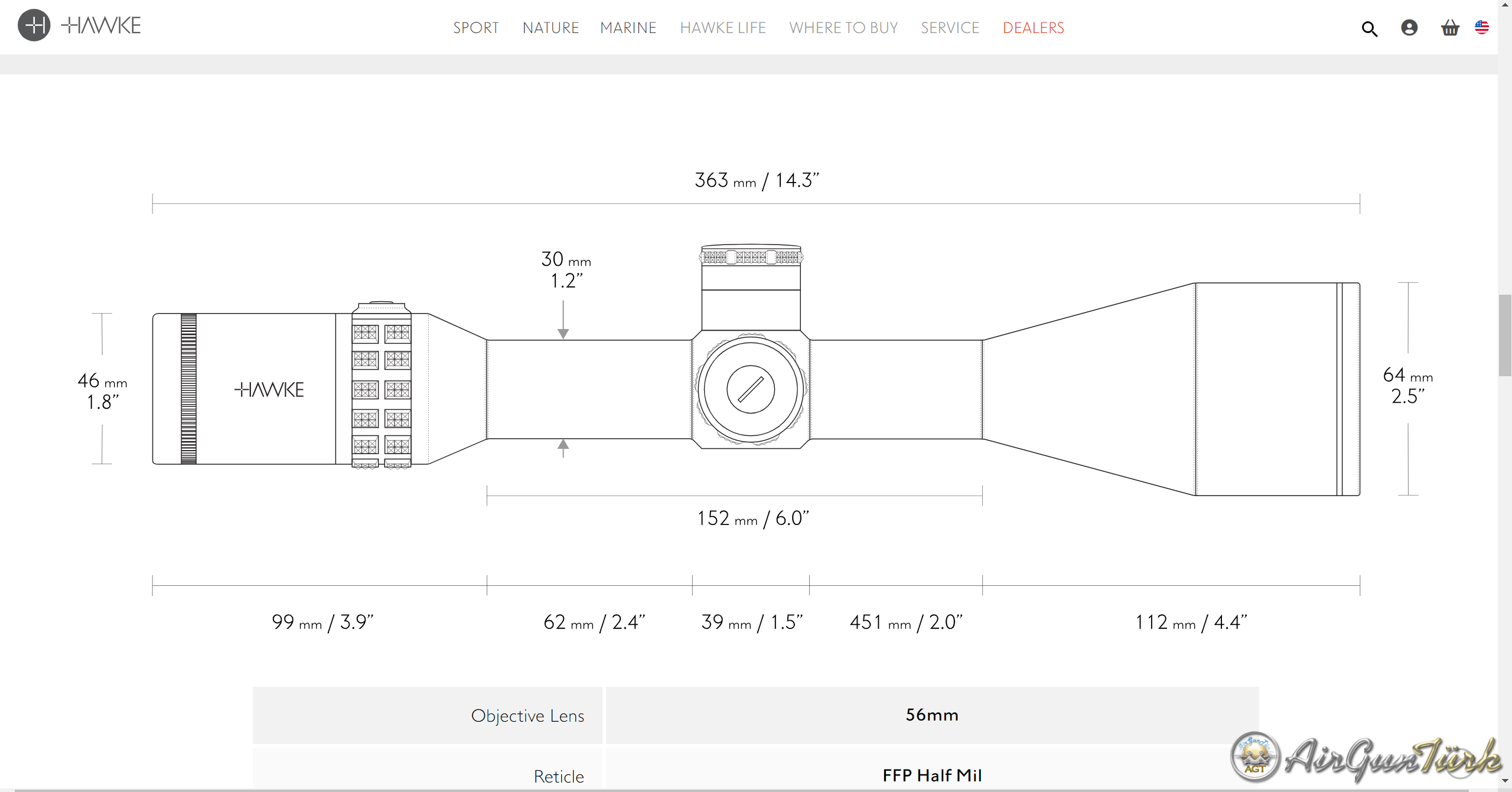Change region via the US flag icon
Viewport: 1512px width, 792px height.
(1481, 27)
